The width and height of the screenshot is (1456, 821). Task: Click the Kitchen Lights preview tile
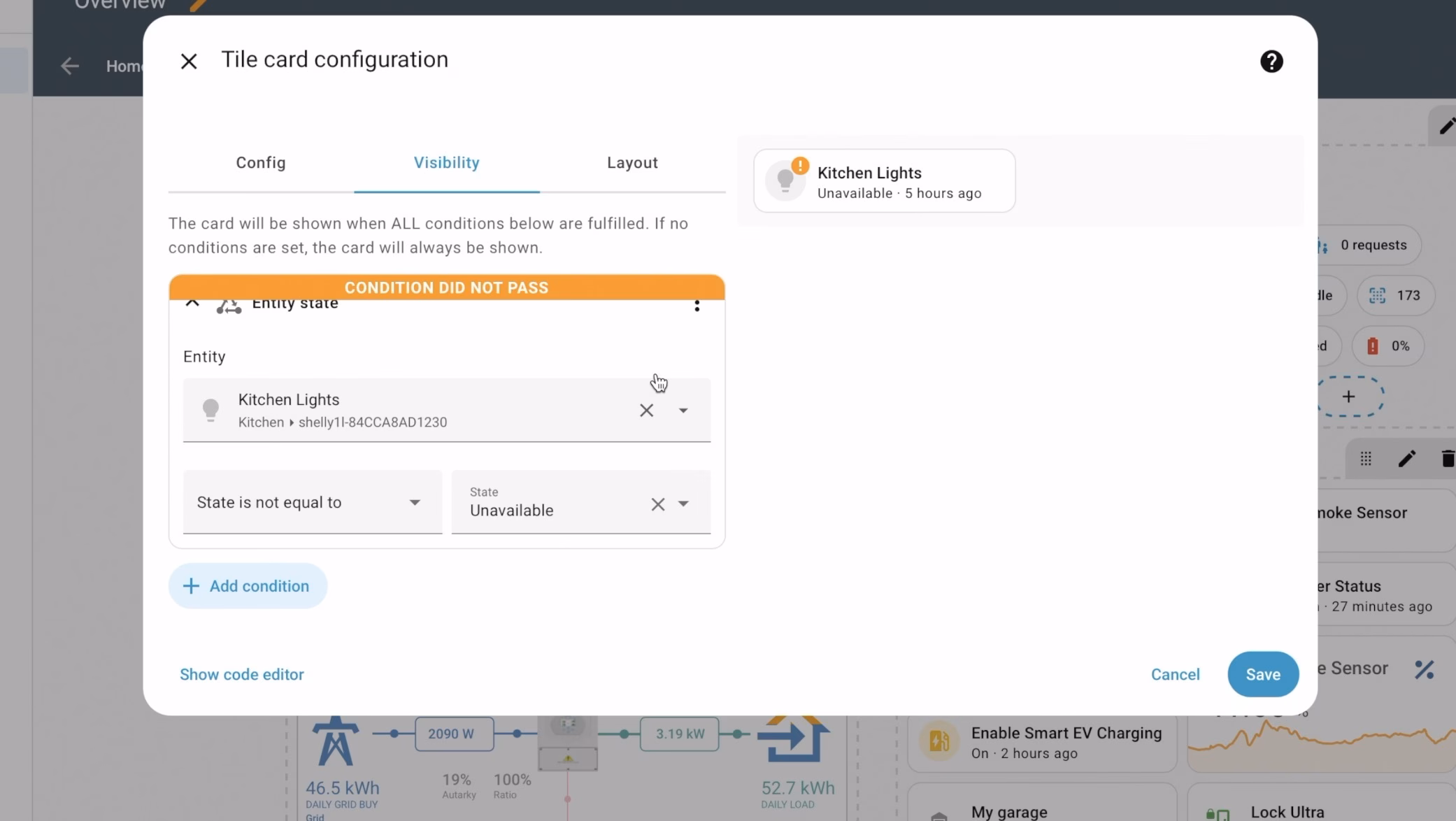click(x=884, y=181)
